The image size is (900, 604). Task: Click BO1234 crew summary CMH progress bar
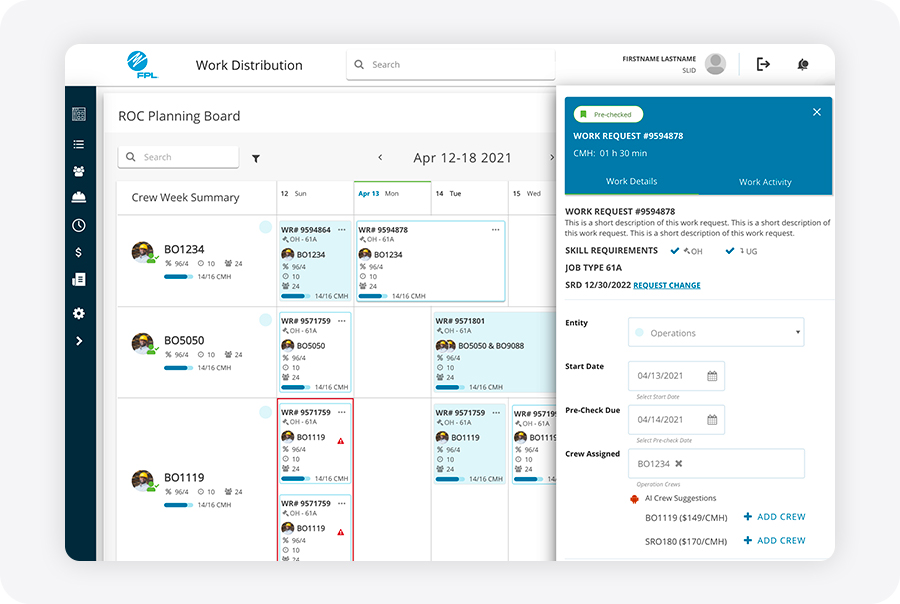(x=179, y=277)
